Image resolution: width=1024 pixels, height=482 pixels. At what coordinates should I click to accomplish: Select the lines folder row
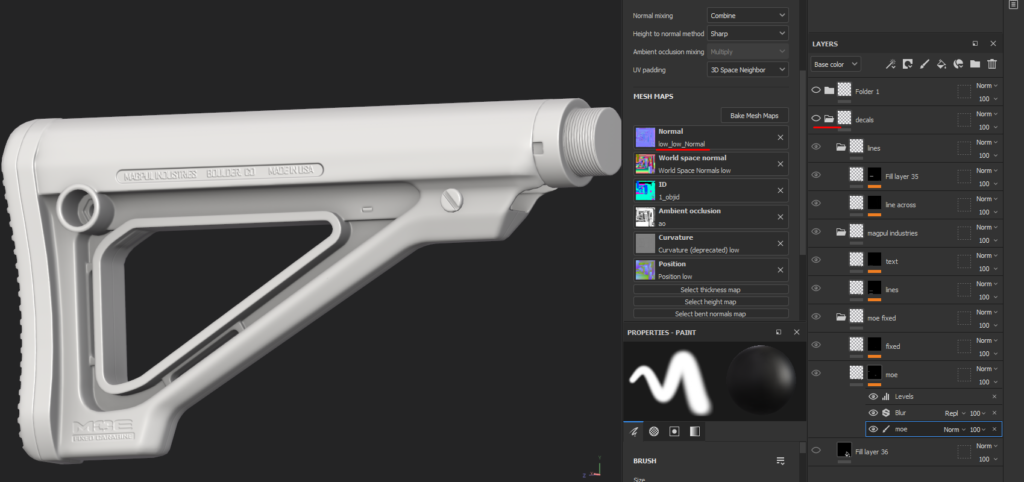[904, 148]
